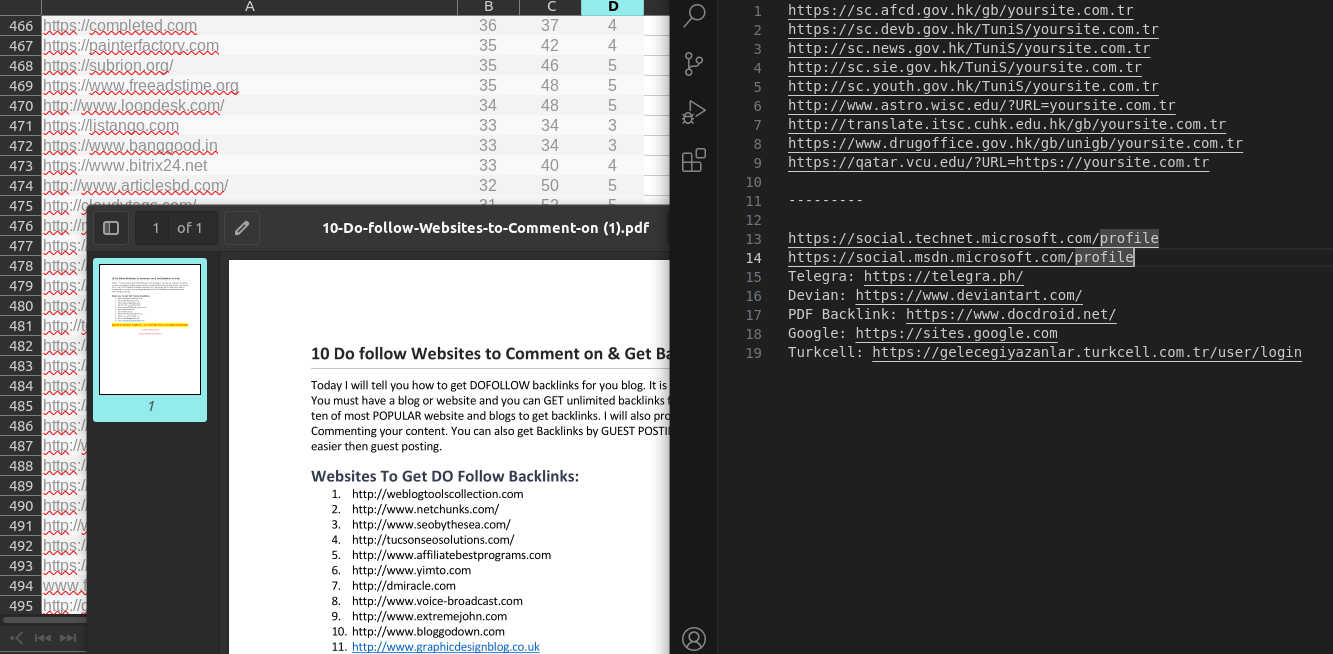Select row header 470
This screenshot has width=1333, height=654.
[x=20, y=106]
